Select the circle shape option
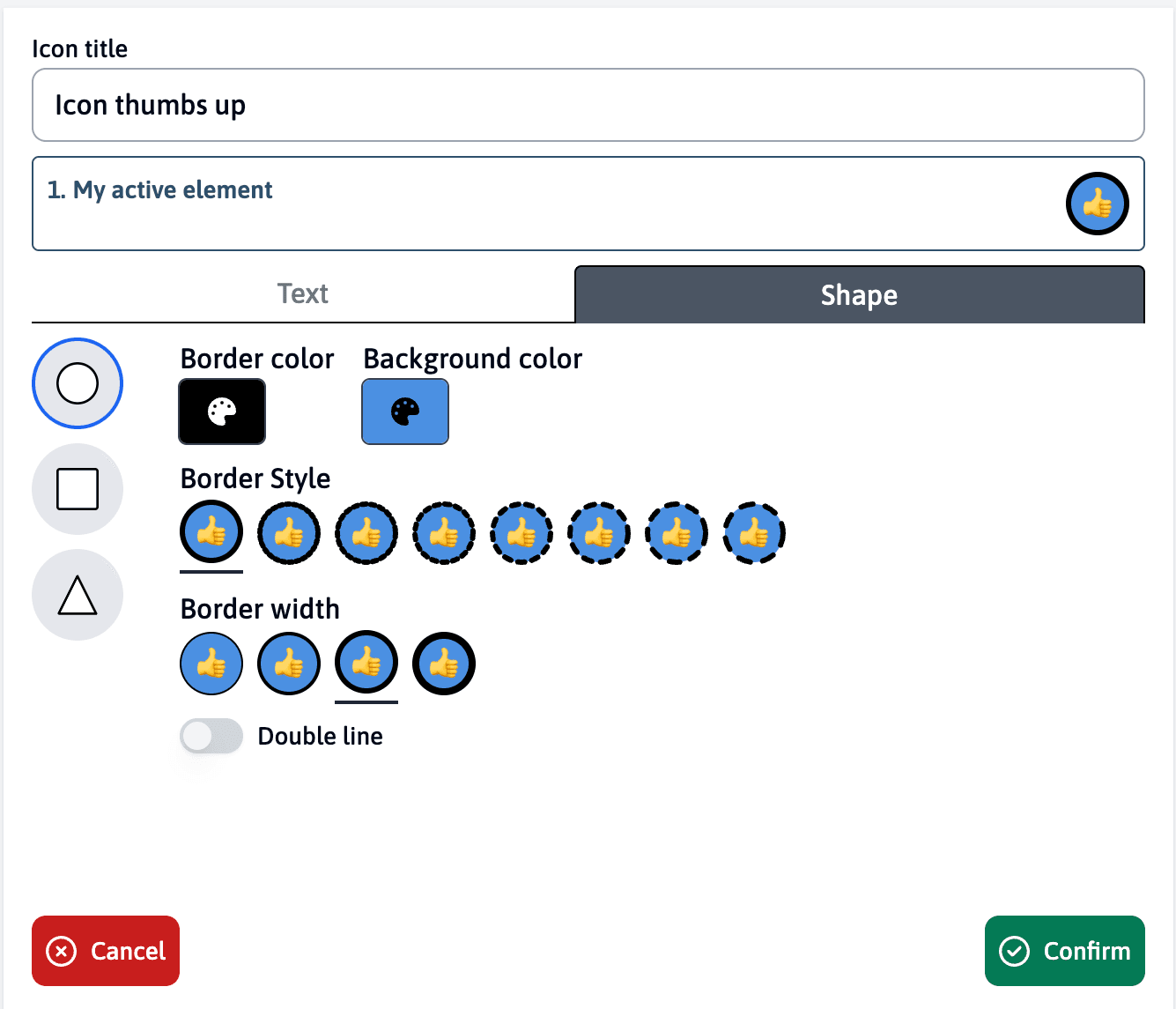Viewport: 1176px width, 1009px height. 78,383
